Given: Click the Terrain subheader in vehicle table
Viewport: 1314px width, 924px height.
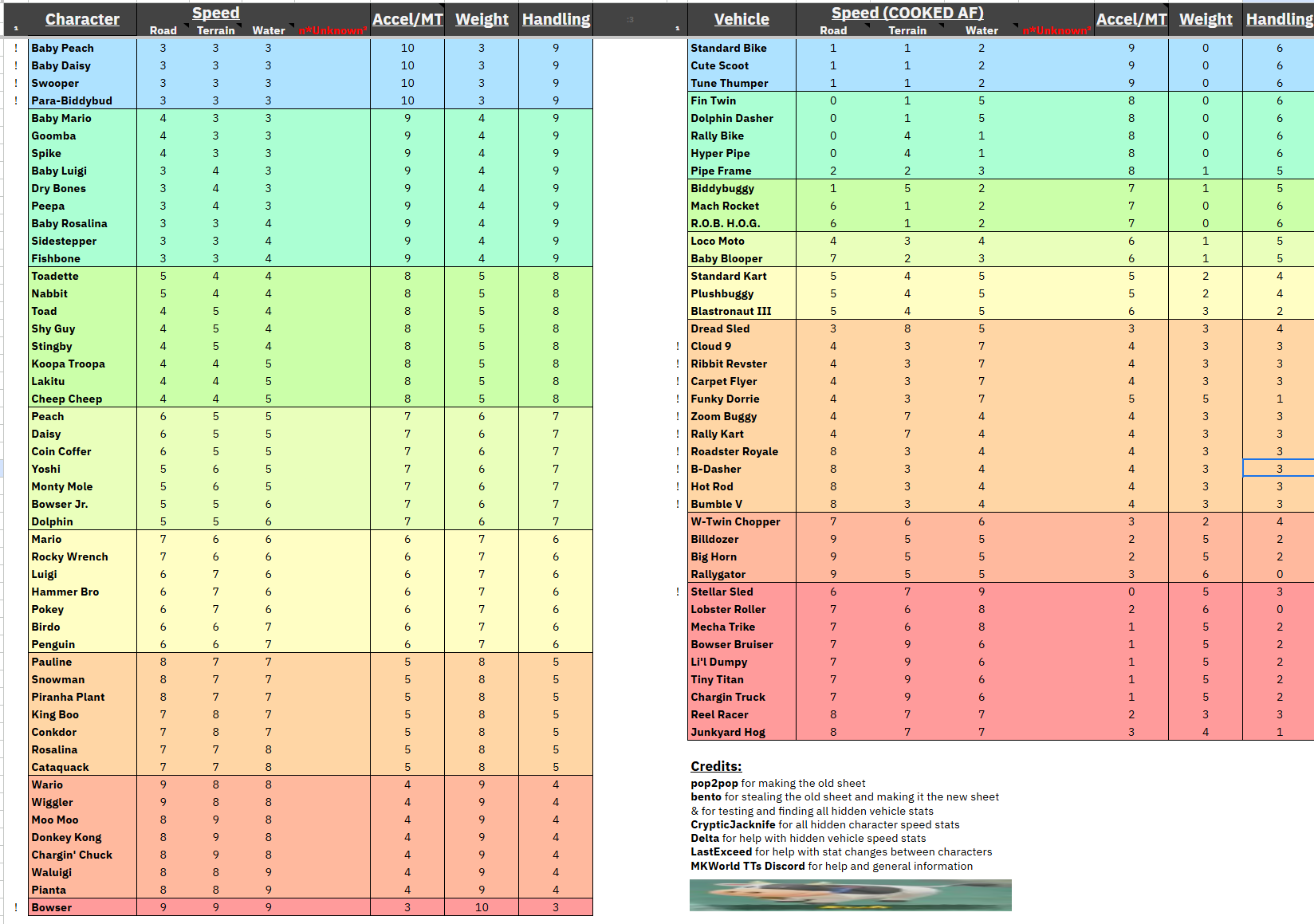Looking at the screenshot, I should [907, 30].
